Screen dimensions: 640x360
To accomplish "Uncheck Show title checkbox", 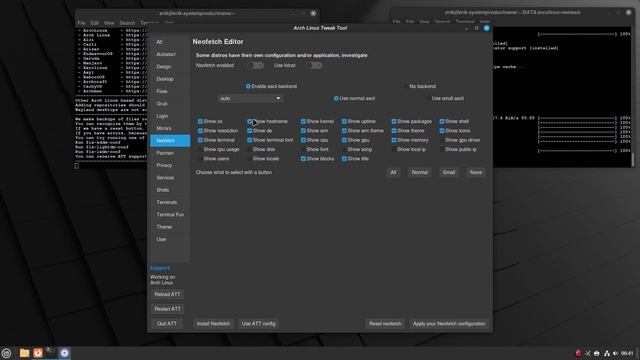I will [344, 159].
